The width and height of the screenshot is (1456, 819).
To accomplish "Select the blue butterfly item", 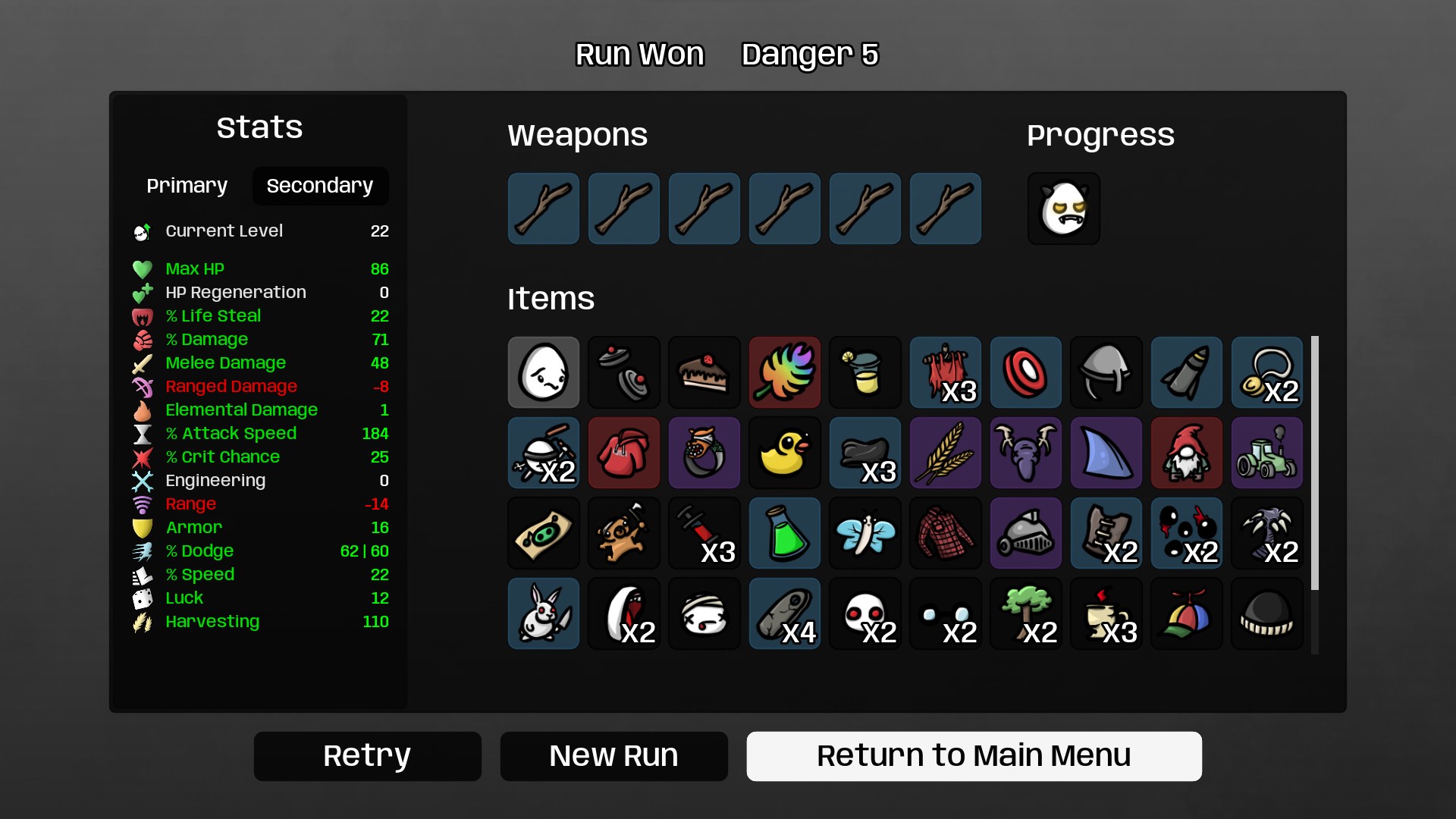I will tap(864, 533).
